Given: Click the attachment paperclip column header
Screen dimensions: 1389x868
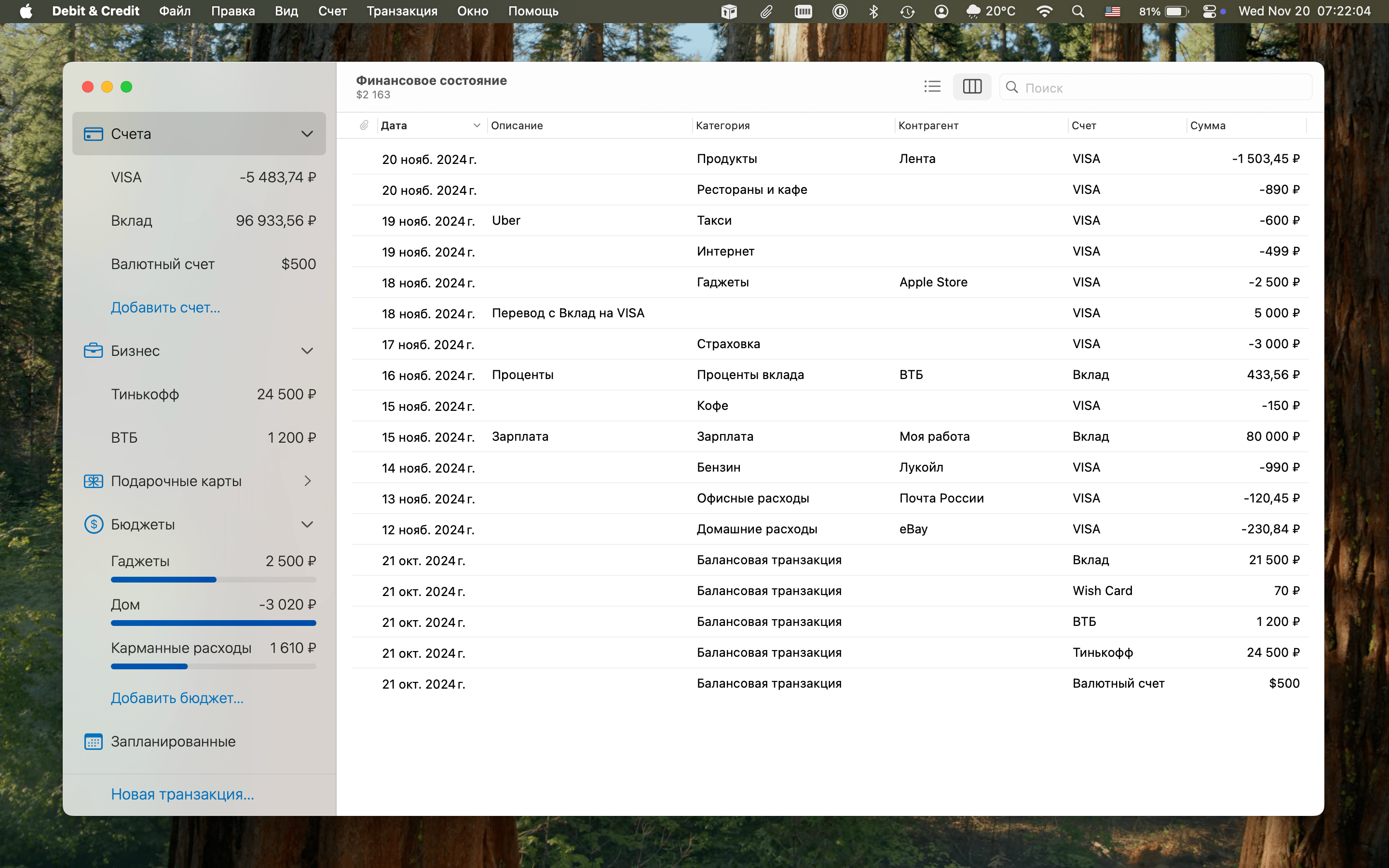Looking at the screenshot, I should 364,125.
